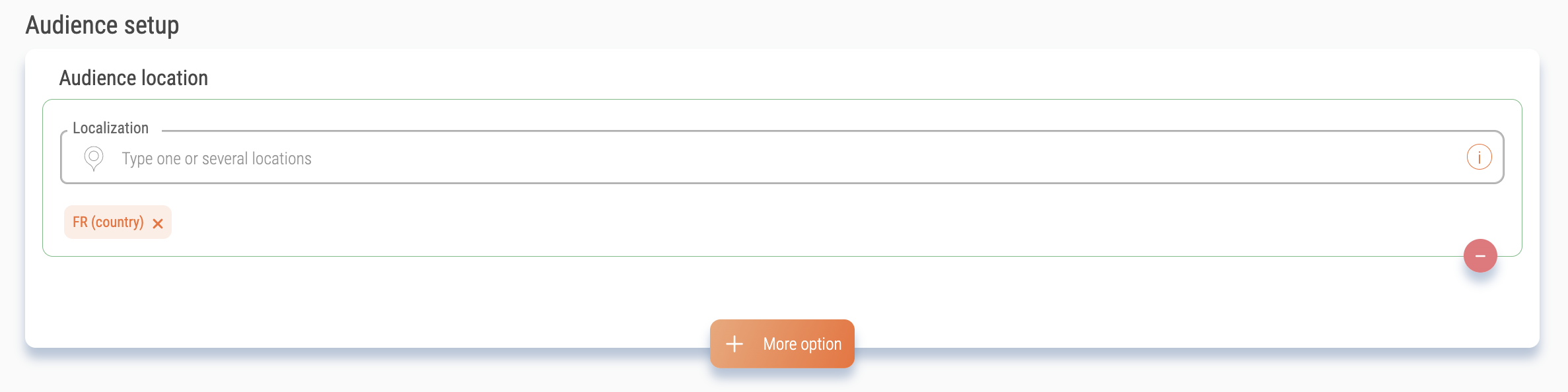
Task: Collapse location group using the round minus icon
Action: pyautogui.click(x=1480, y=255)
